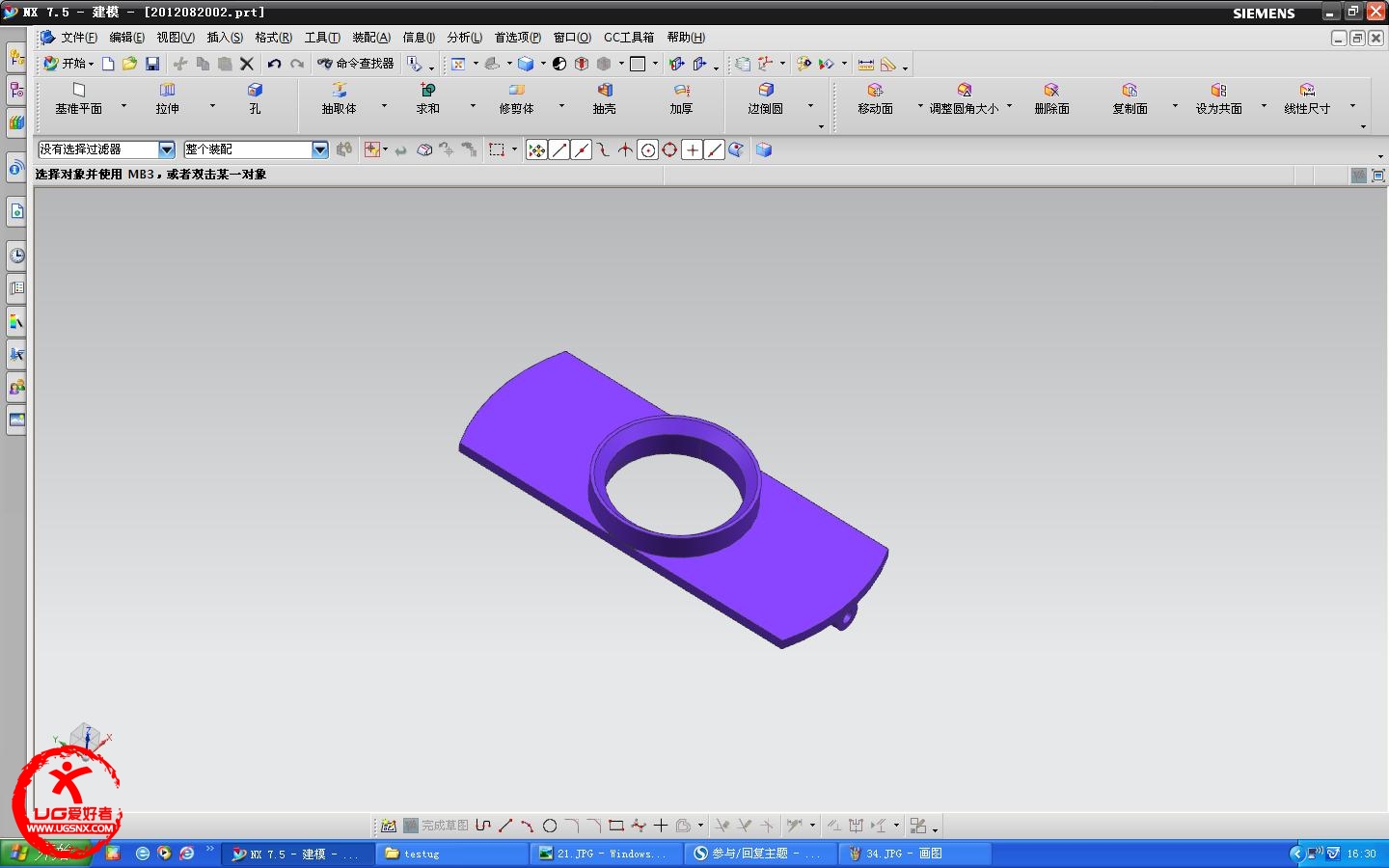Select the 孔 hole tool
Viewport: 1389px width, 868px height.
coord(255,99)
